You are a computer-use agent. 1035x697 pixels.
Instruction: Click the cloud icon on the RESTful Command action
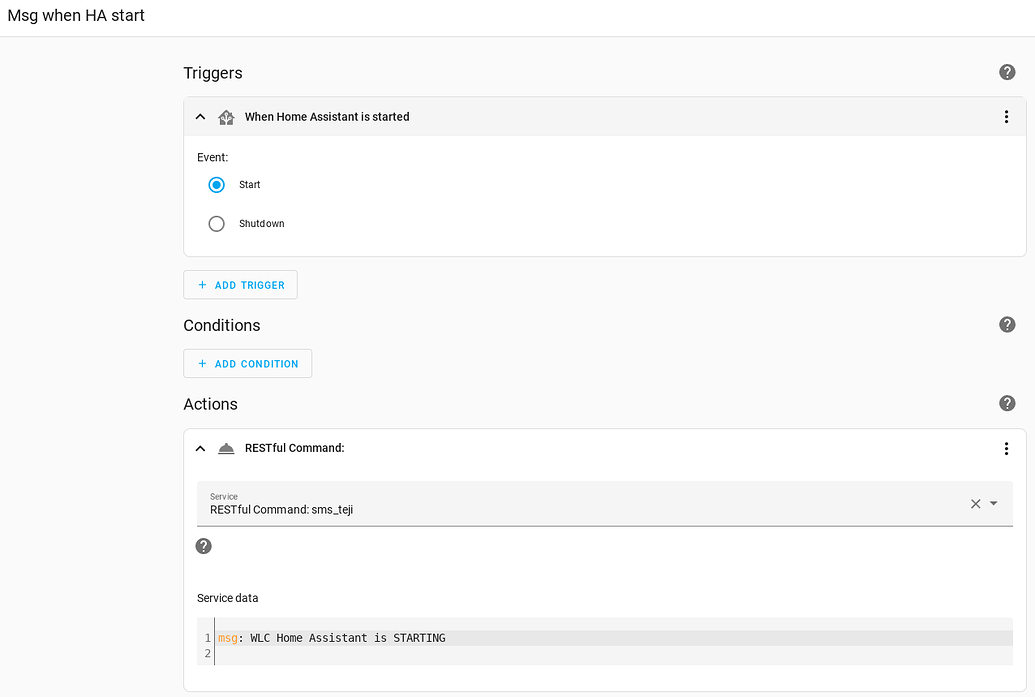[226, 448]
